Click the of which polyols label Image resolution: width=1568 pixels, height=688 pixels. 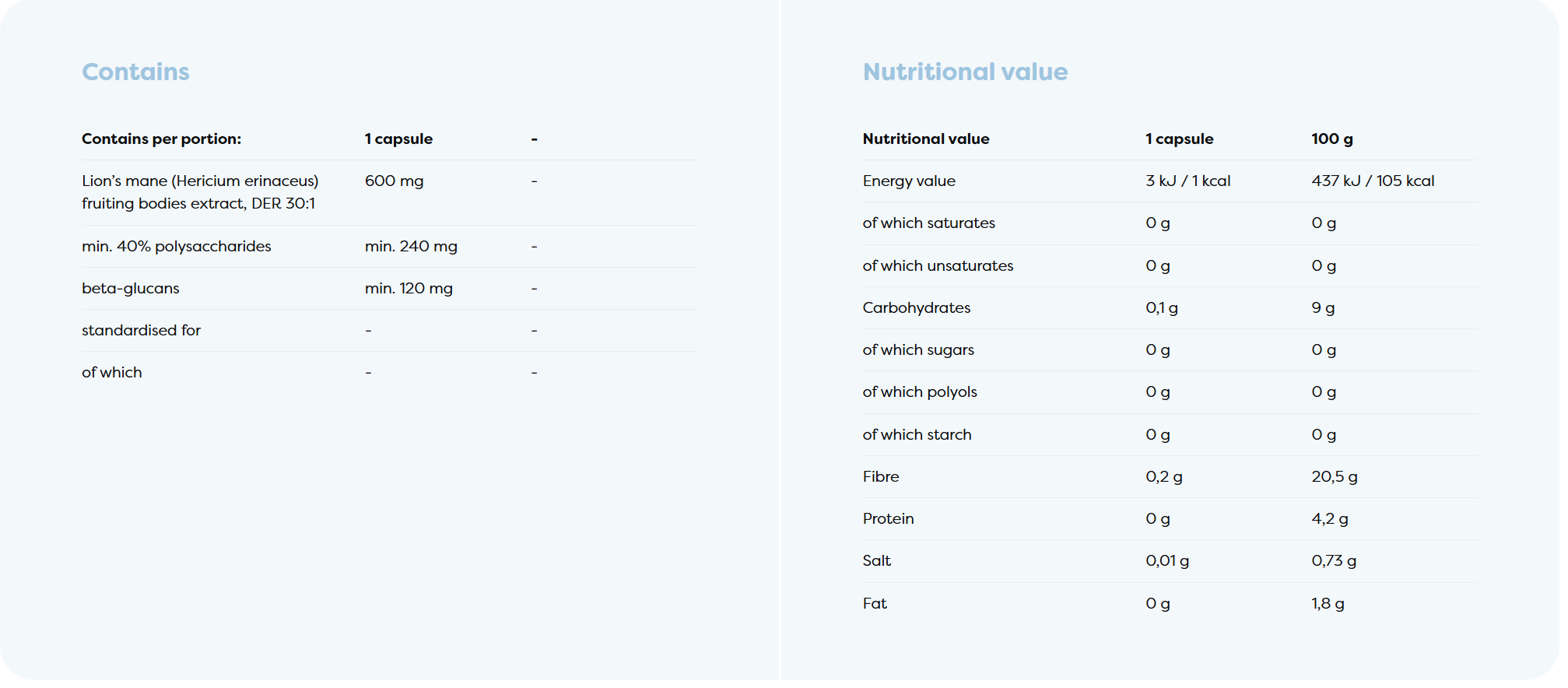(919, 392)
